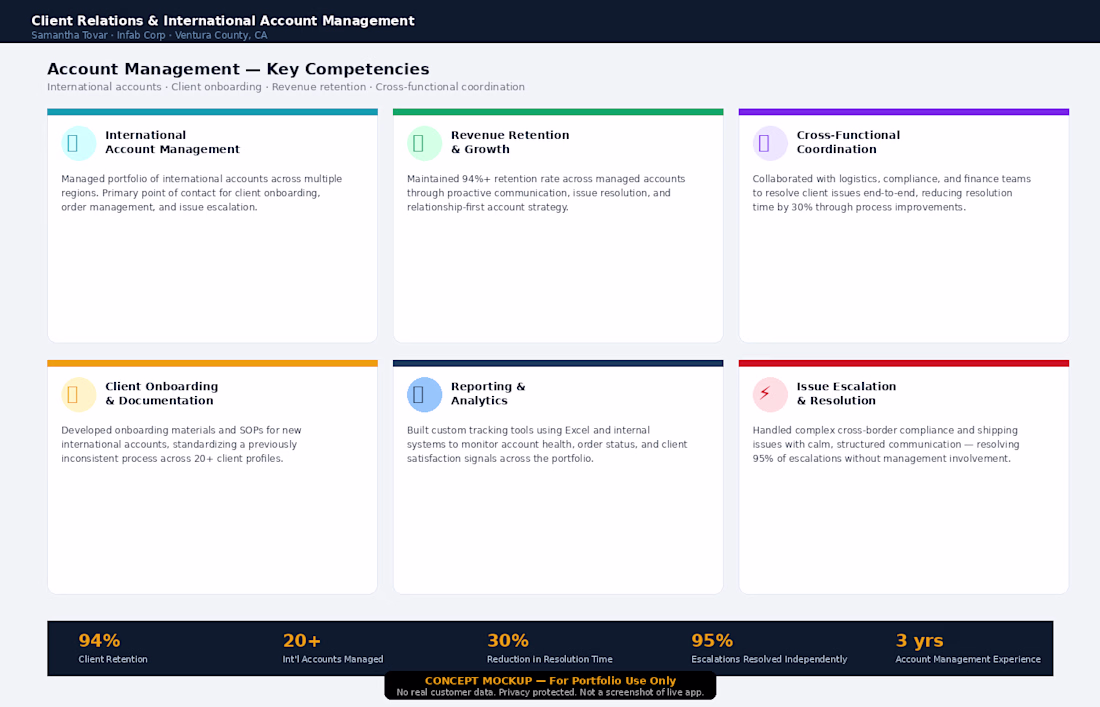Click the Samantha Tovar Infab Corp subtitle

tap(149, 35)
